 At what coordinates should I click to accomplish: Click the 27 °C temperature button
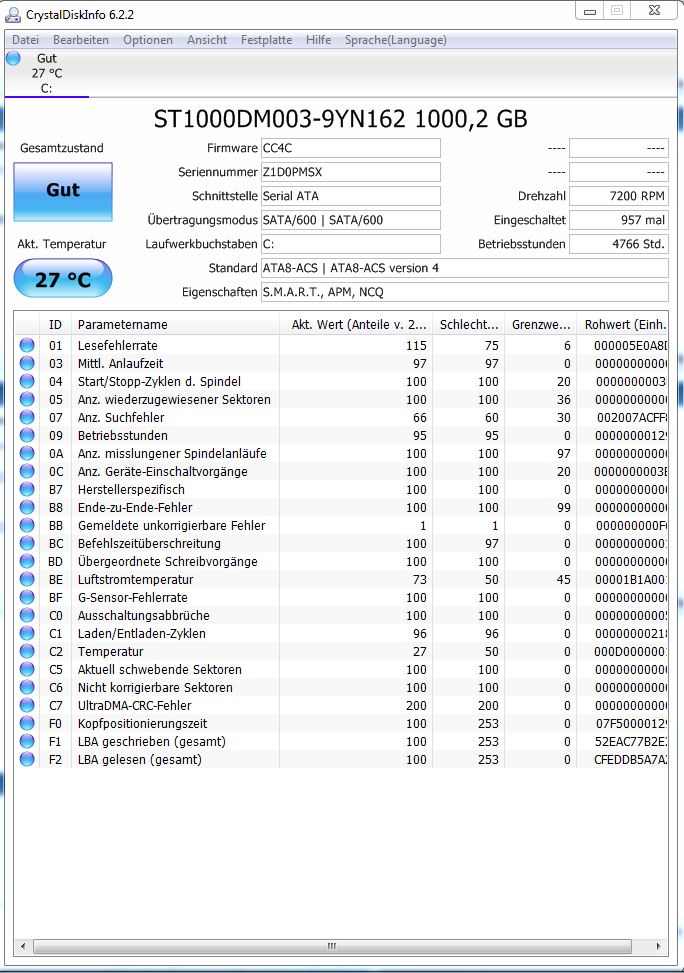(x=63, y=278)
